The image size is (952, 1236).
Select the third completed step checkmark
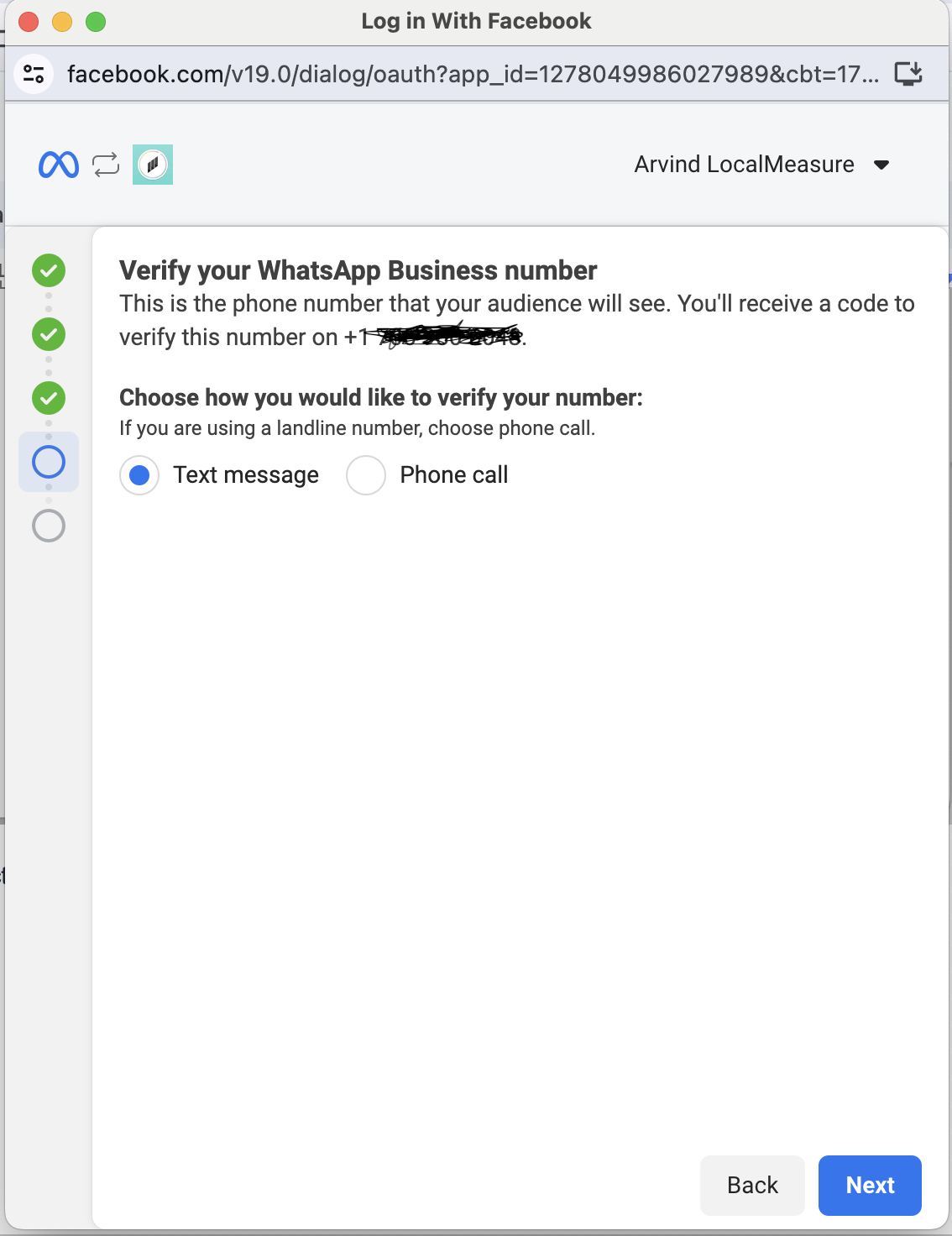tap(49, 398)
